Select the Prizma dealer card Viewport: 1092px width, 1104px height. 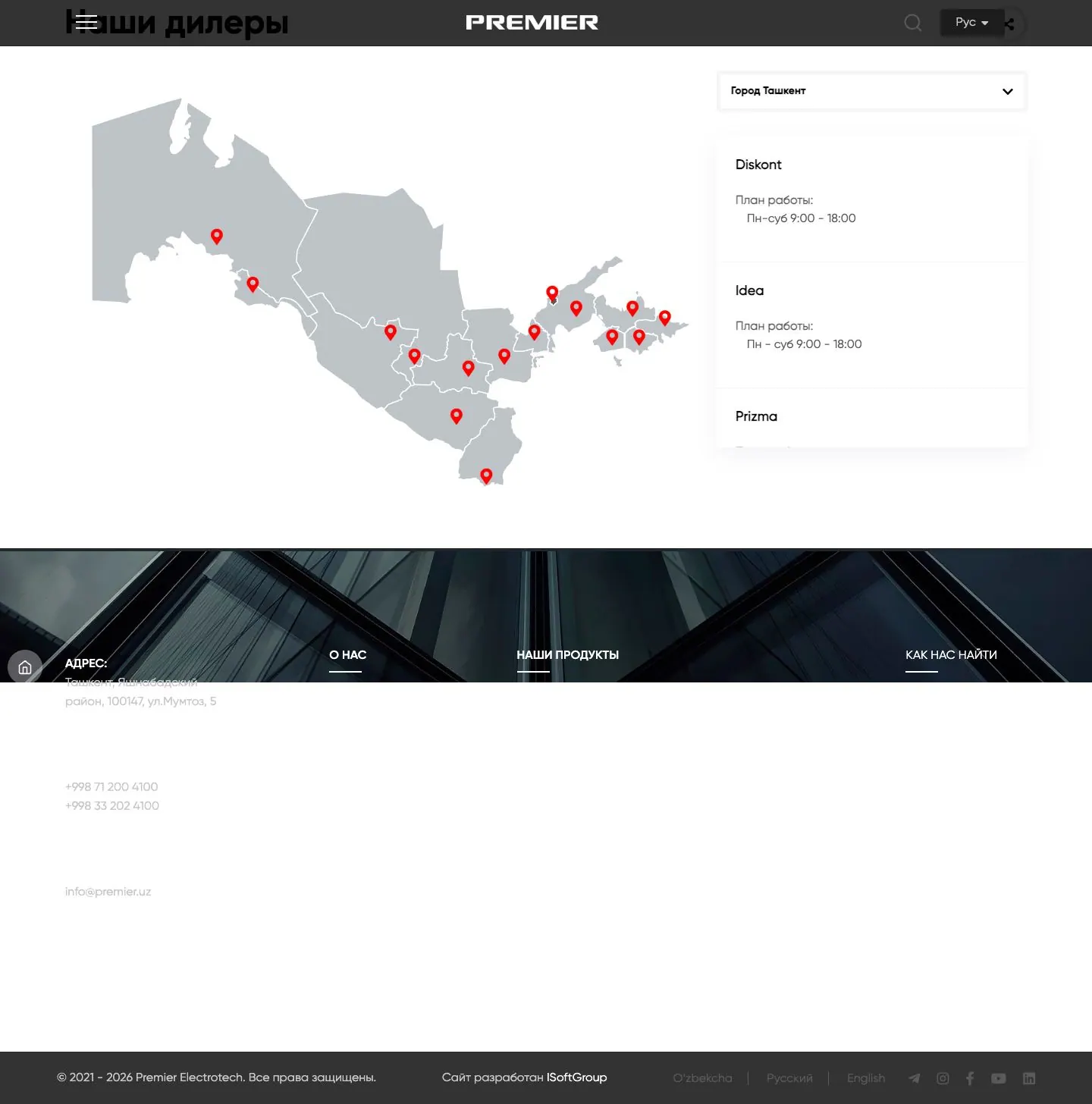click(872, 418)
